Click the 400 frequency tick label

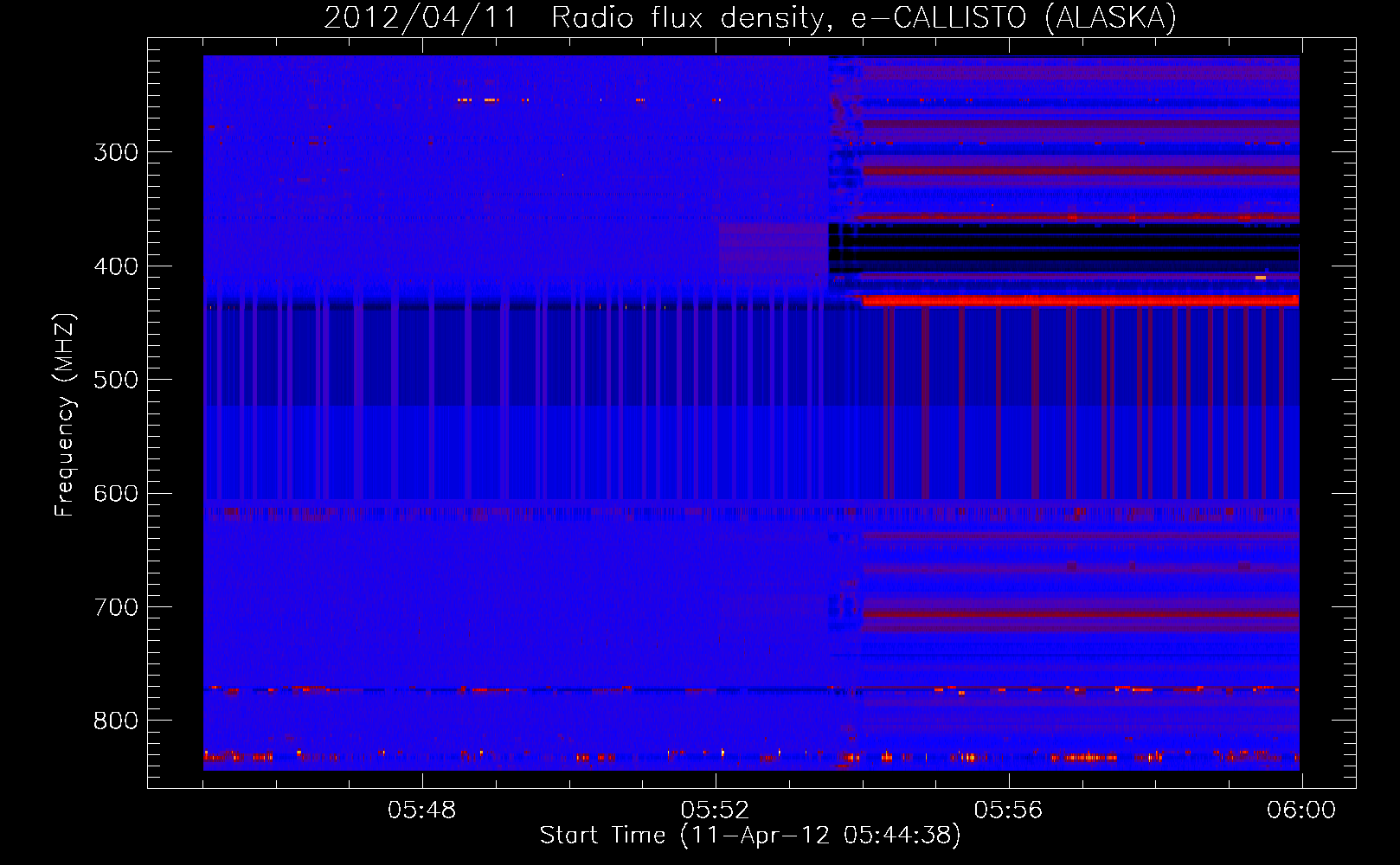[116, 266]
